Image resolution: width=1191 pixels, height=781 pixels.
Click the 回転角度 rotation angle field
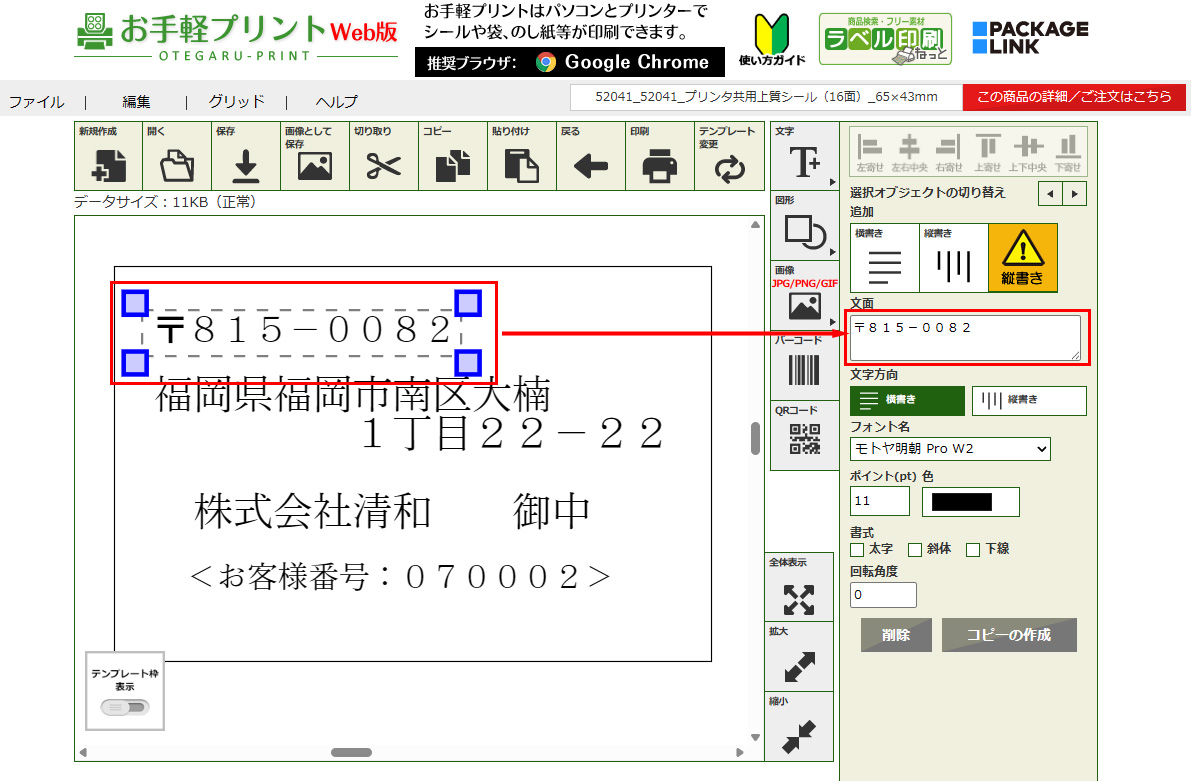click(x=883, y=595)
